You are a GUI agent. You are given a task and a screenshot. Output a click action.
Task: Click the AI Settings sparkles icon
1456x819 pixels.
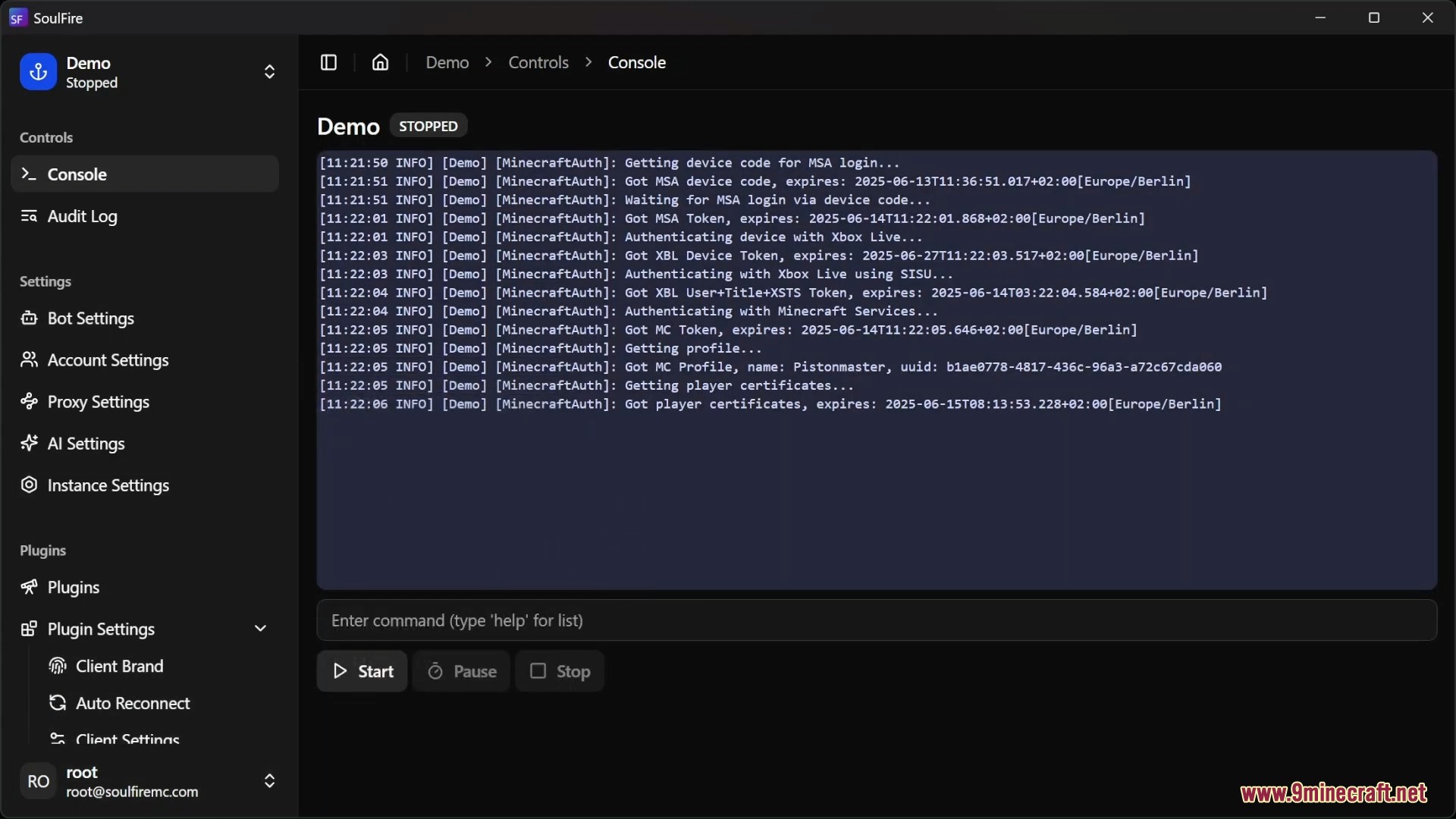point(29,443)
